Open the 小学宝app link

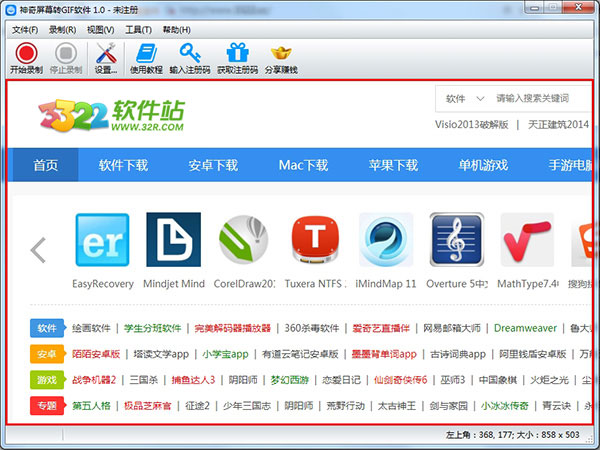click(x=225, y=354)
